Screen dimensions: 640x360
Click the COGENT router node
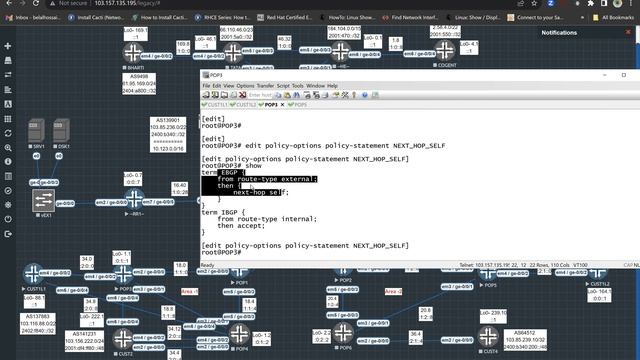point(445,51)
